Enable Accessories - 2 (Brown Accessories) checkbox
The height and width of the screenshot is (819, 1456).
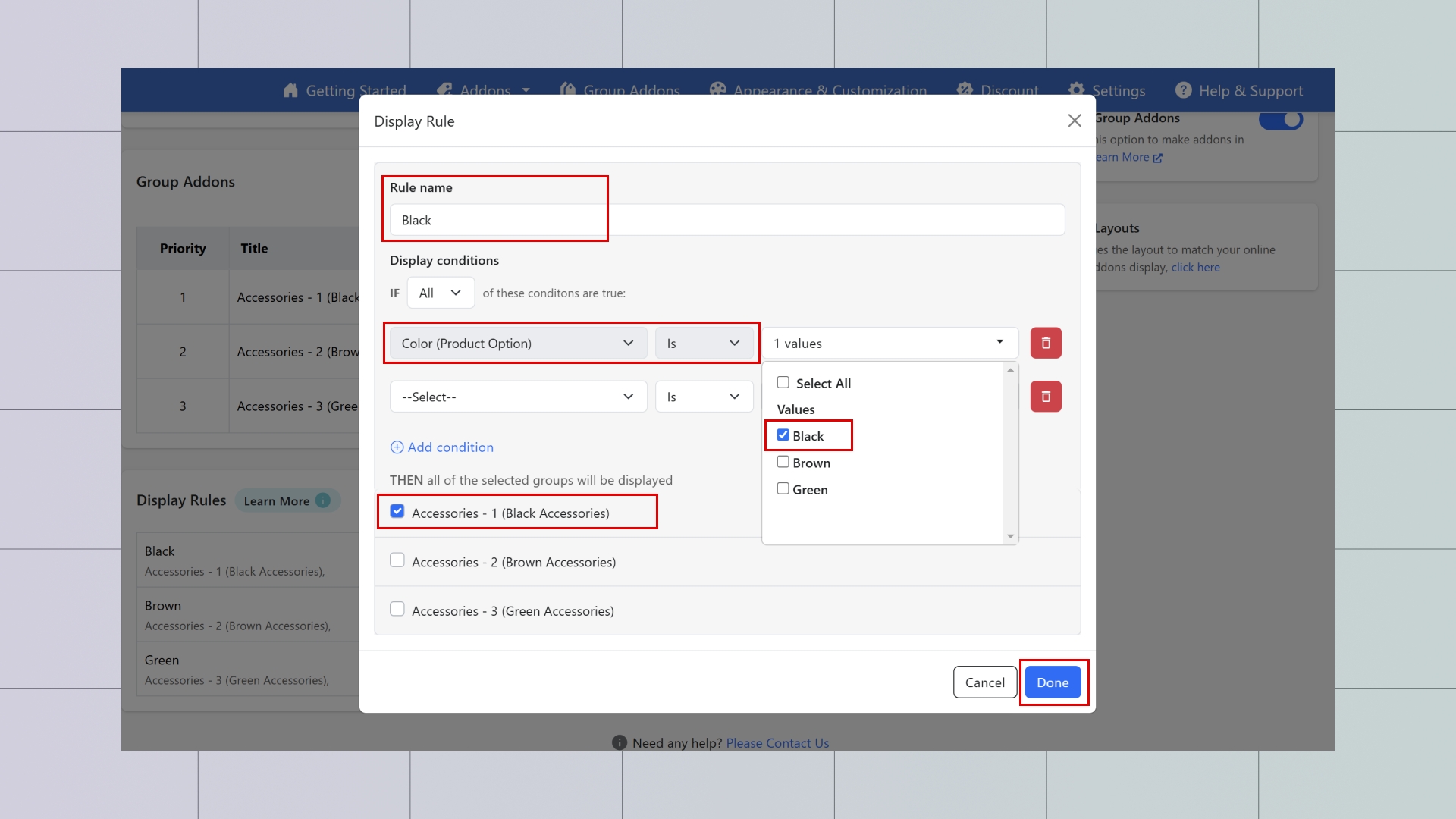pos(397,560)
